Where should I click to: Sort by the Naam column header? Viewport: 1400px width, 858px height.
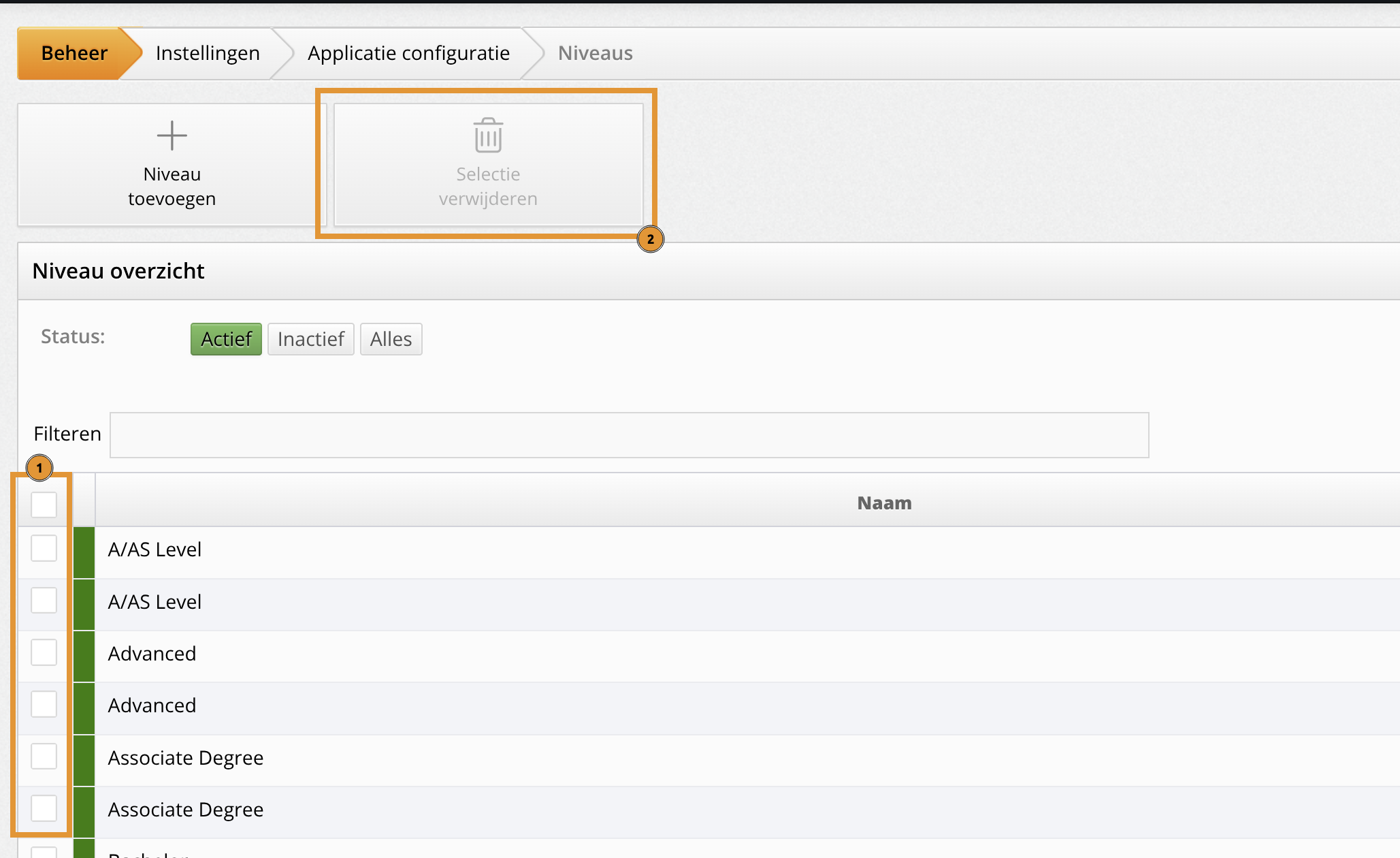point(883,503)
